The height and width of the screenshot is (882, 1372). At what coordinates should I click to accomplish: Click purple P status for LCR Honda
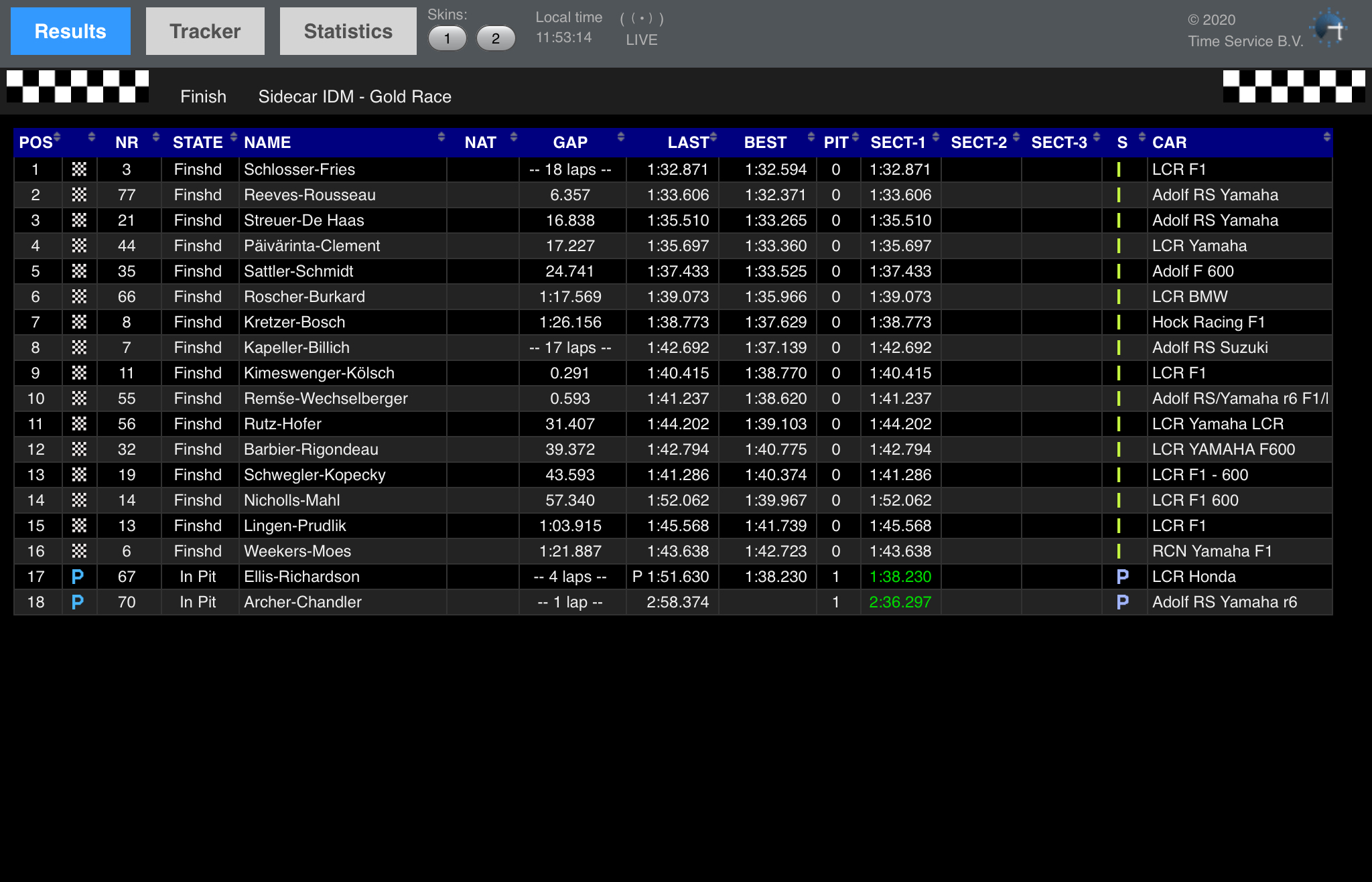pyautogui.click(x=1123, y=577)
